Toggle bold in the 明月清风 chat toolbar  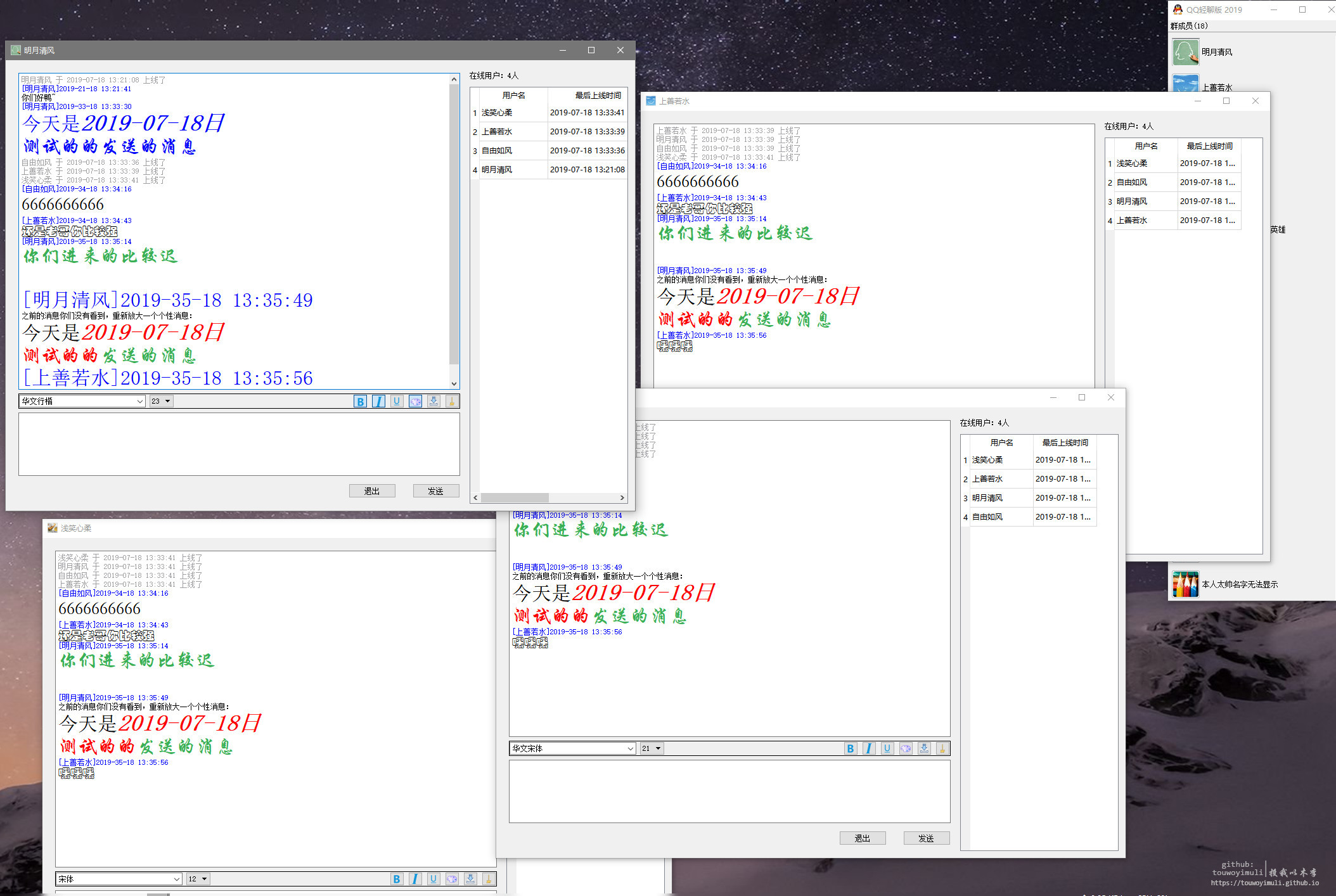[x=360, y=401]
